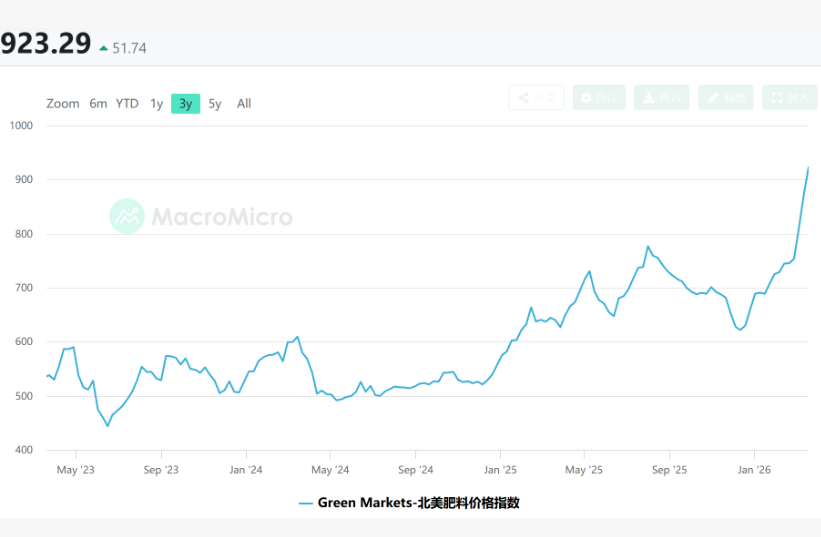Click the share (分享) button
821x537 pixels.
[537, 97]
